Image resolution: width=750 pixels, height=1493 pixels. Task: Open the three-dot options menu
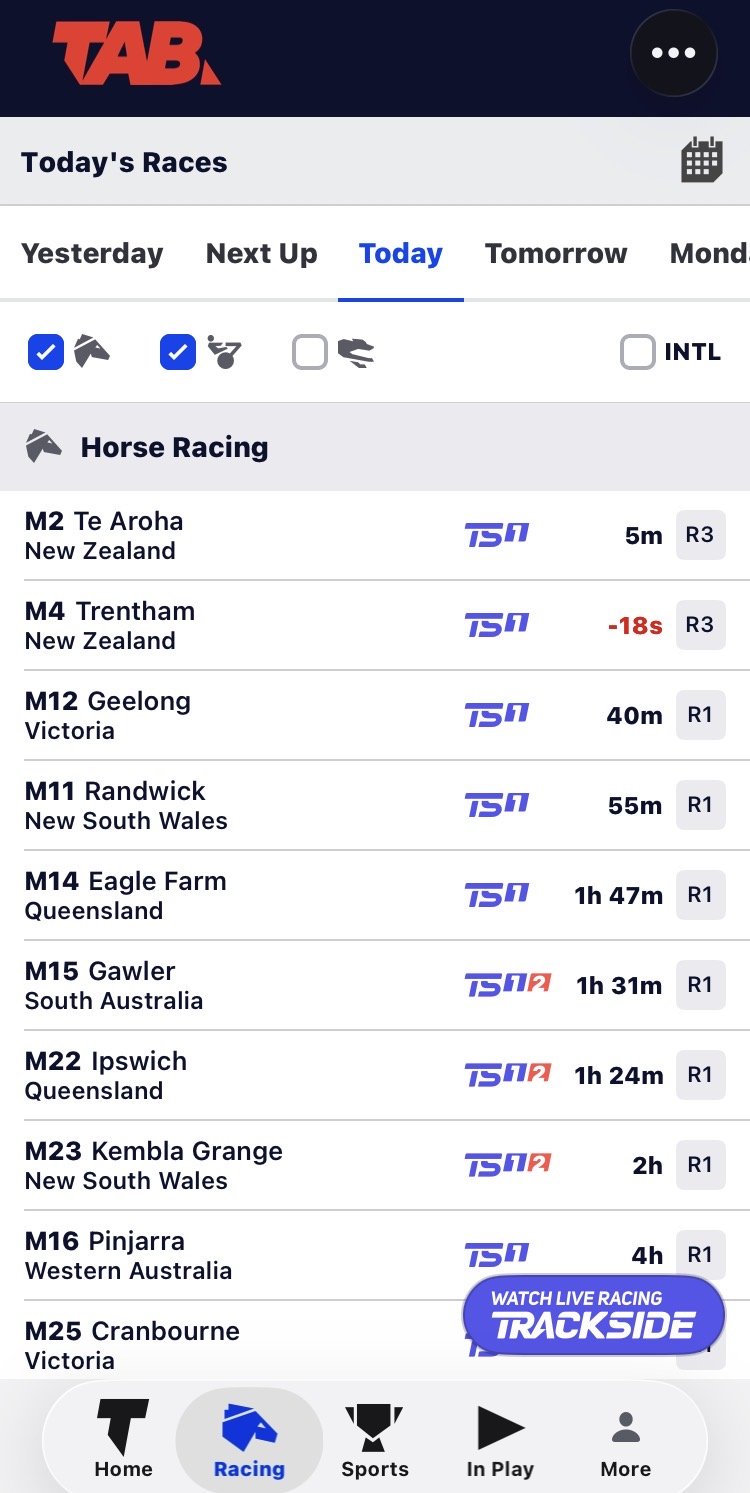[673, 53]
